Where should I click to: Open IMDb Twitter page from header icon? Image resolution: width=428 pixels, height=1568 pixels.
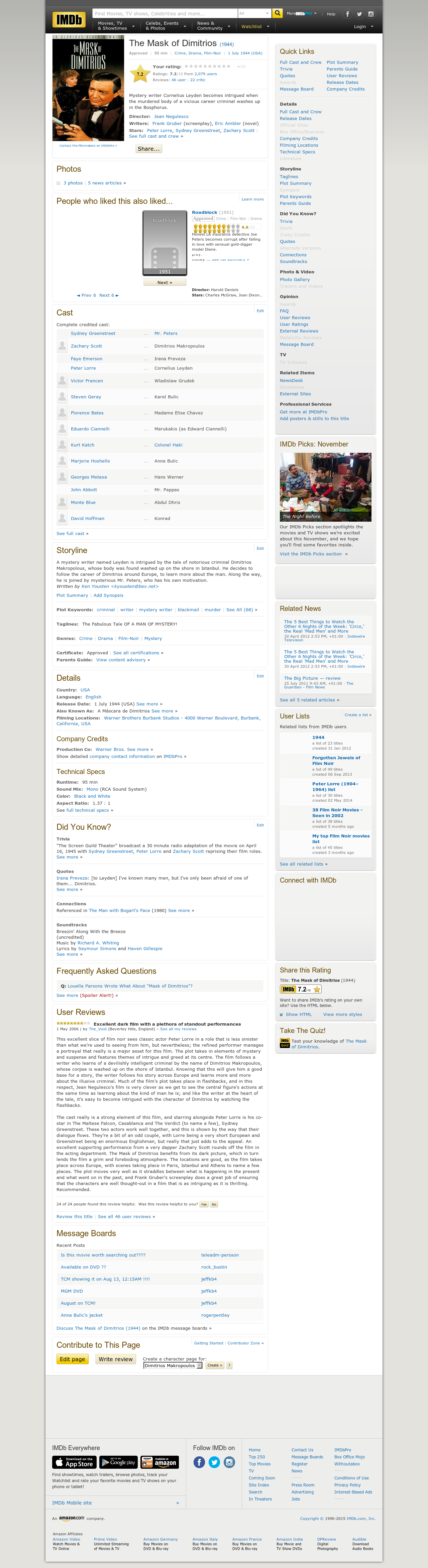point(359,13)
